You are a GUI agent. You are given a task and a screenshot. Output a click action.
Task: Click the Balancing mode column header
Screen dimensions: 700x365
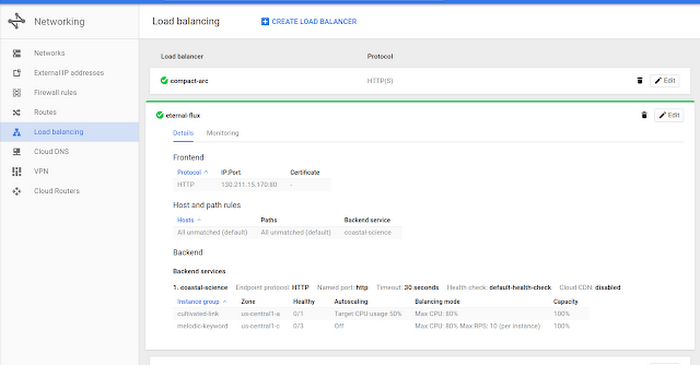[x=437, y=302]
